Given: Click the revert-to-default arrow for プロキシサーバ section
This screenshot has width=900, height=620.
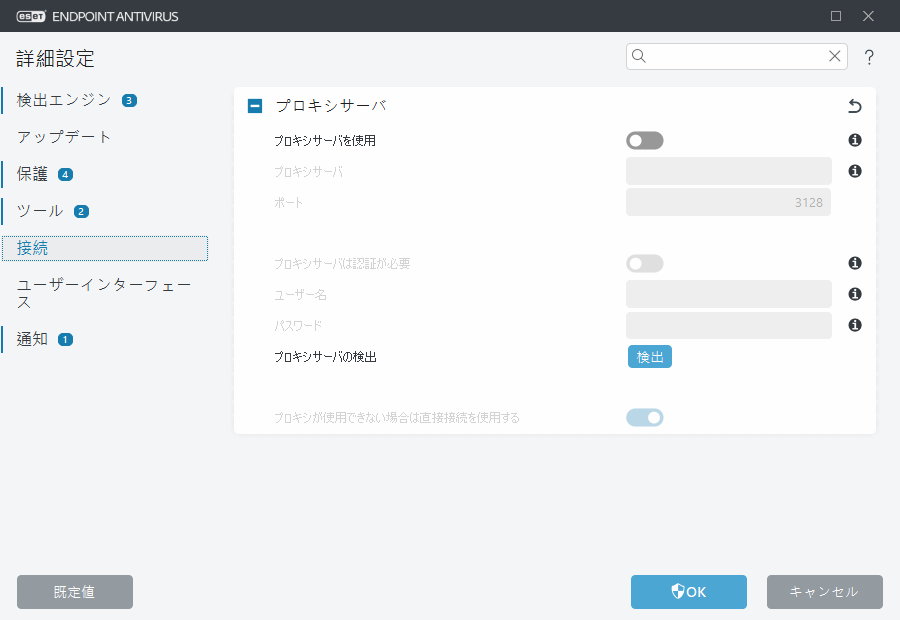Looking at the screenshot, I should 854,105.
